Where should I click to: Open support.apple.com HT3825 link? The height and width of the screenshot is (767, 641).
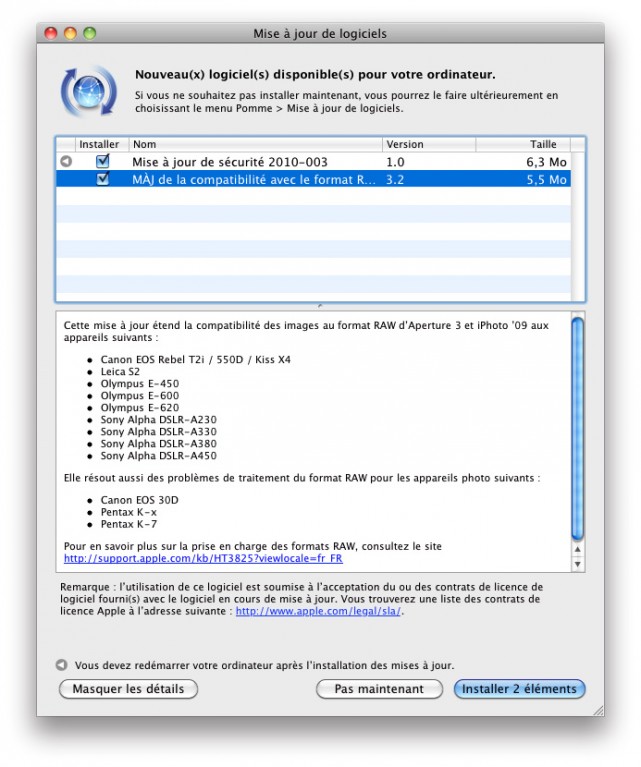click(203, 558)
